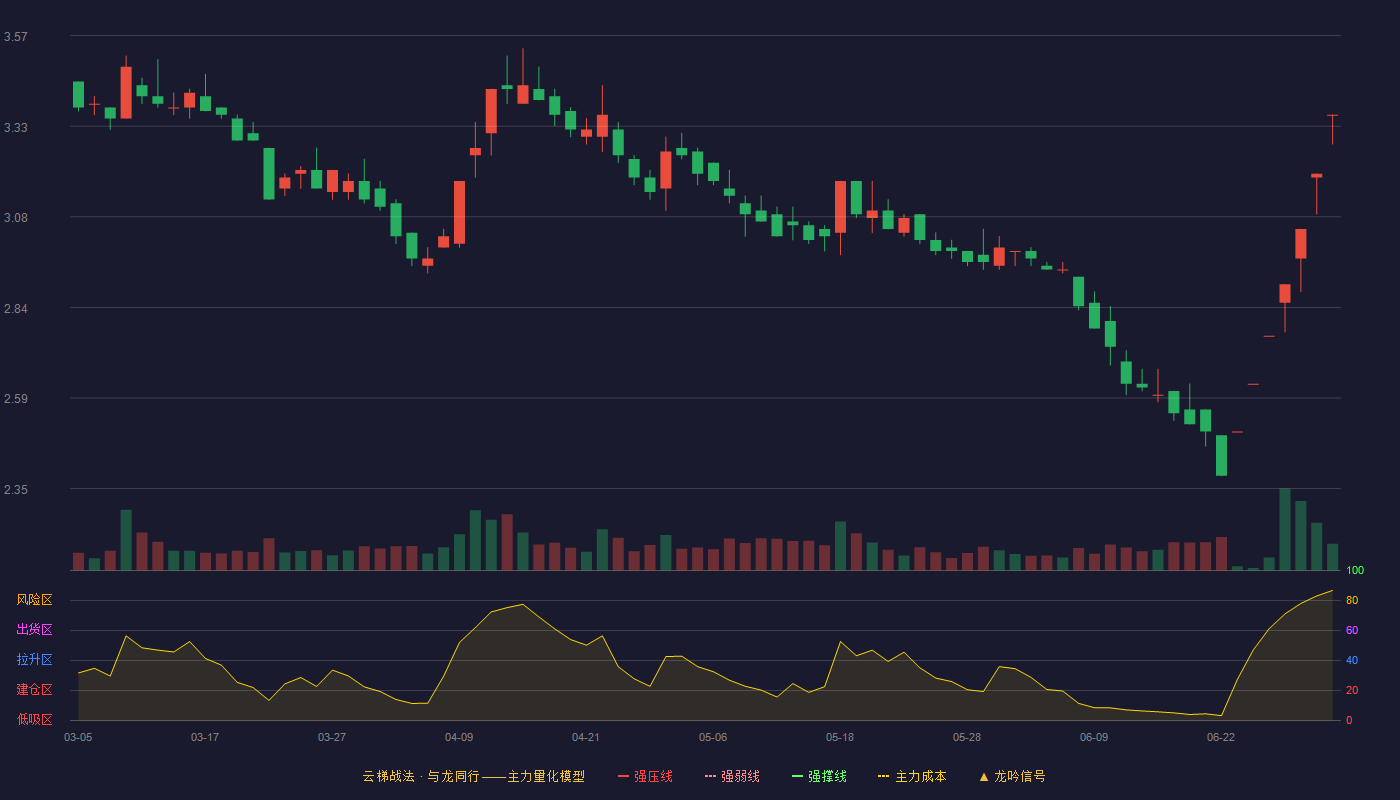Click the 03-17 date label
The image size is (1400, 800).
pos(205,737)
